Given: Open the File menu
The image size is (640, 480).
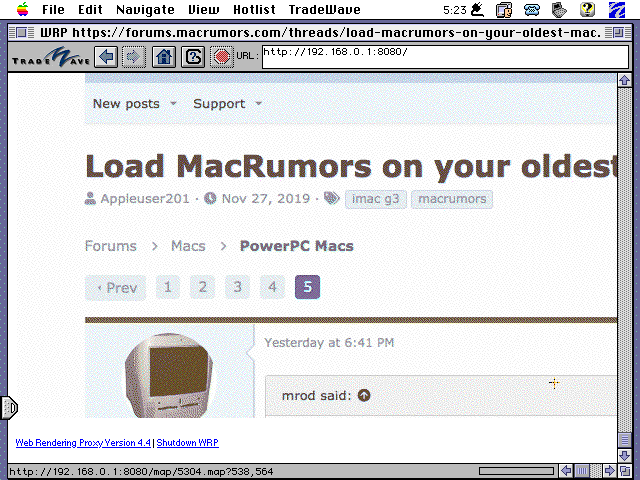Looking at the screenshot, I should click(53, 9).
